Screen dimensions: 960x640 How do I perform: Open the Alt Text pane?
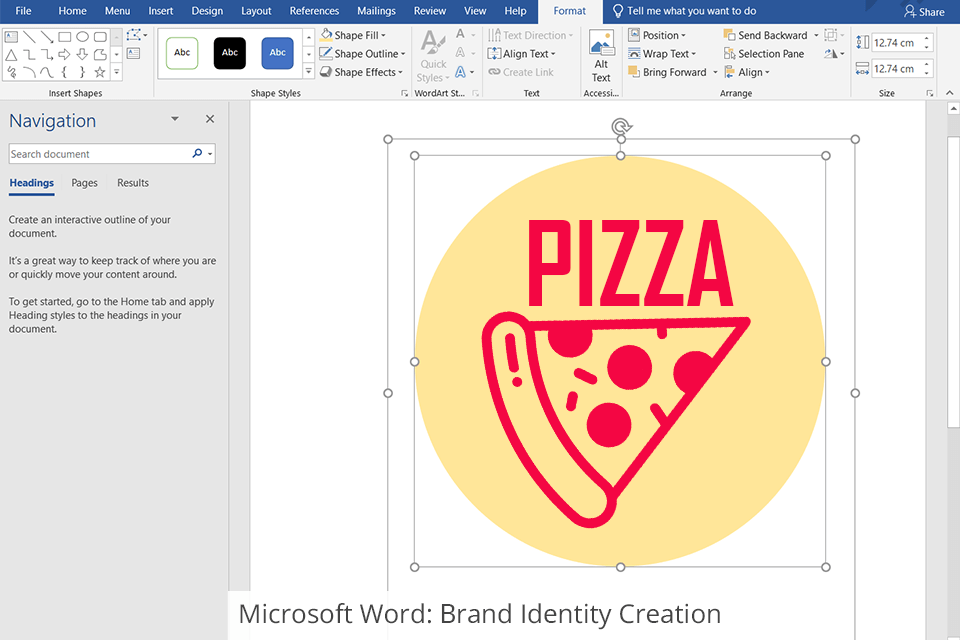coord(600,56)
